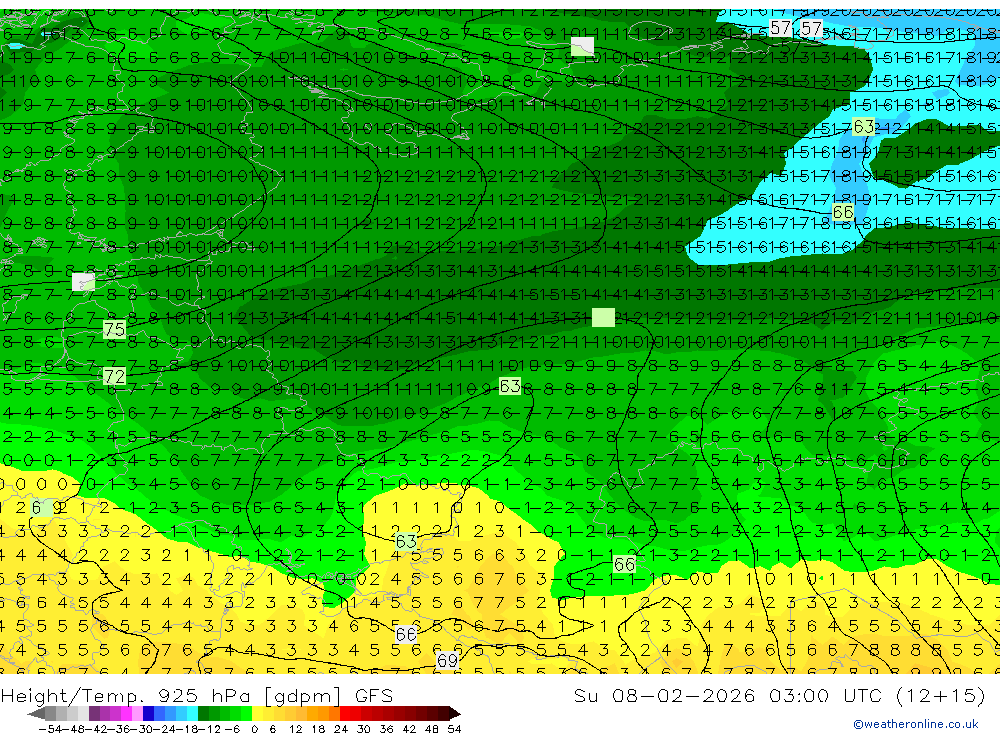Open the weatheronline.co.uk copyright link

915,724
